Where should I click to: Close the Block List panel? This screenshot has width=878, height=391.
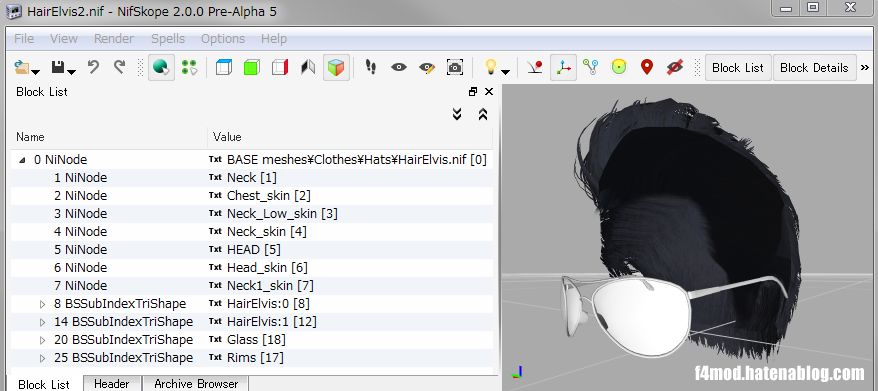click(x=489, y=91)
